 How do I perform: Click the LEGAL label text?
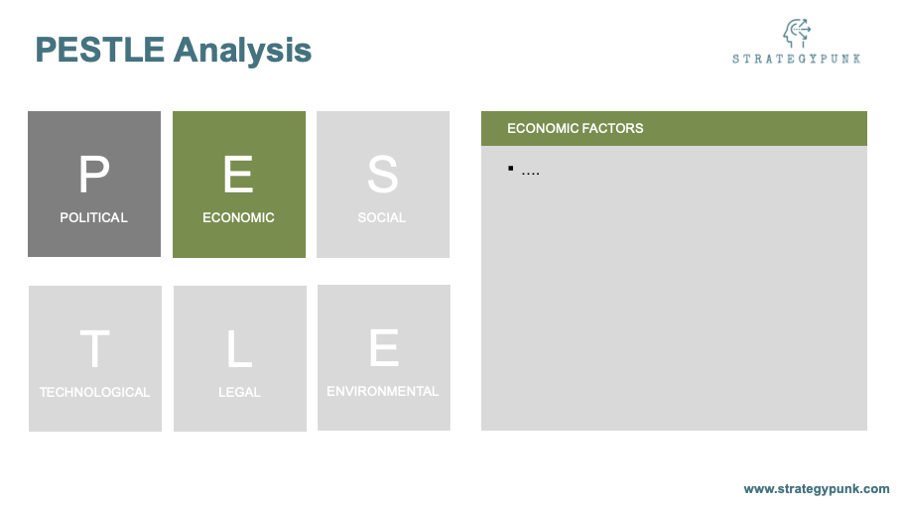pyautogui.click(x=239, y=392)
